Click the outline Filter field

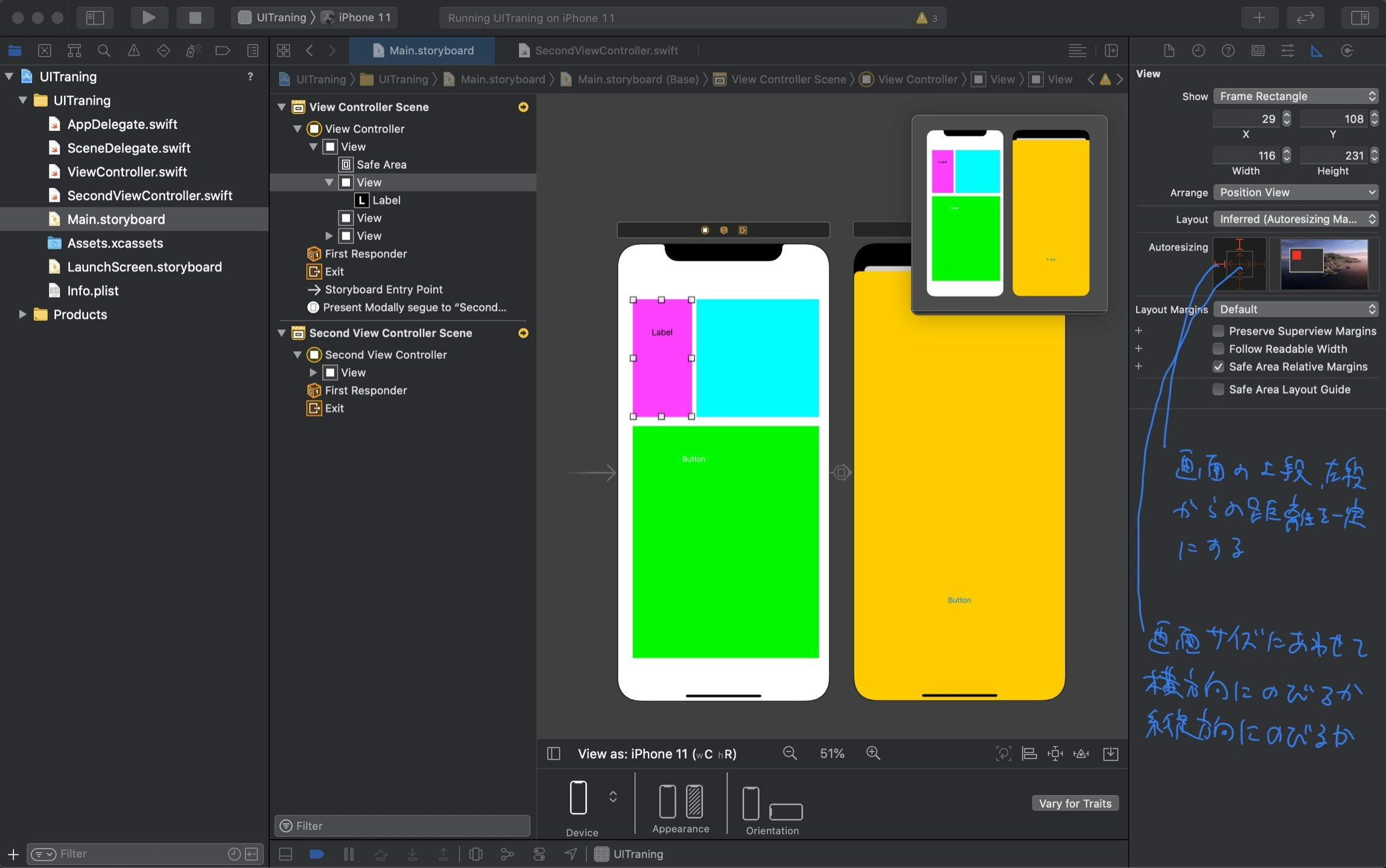402,826
